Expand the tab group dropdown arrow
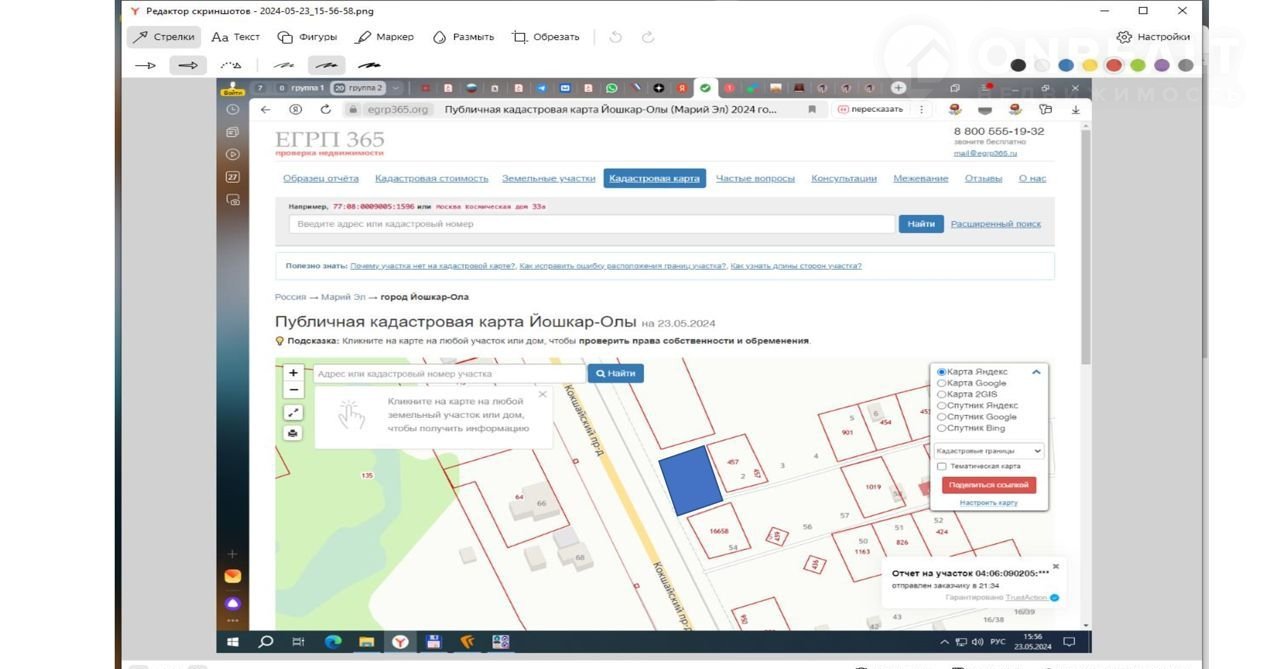The height and width of the screenshot is (669, 1280). (396, 88)
